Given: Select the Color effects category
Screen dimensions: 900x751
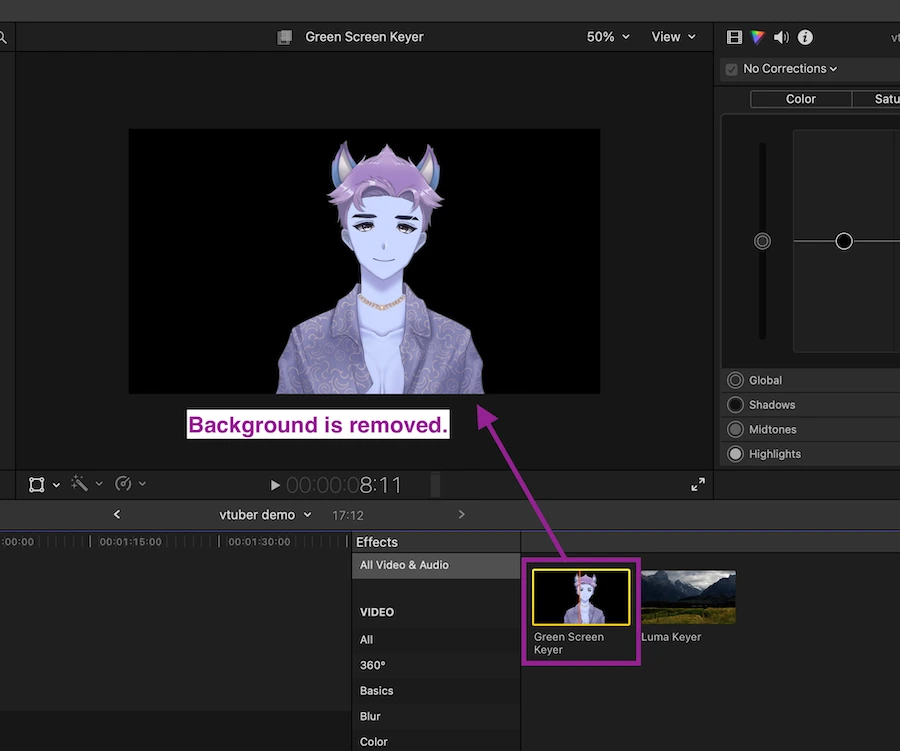Looking at the screenshot, I should pos(436,741).
